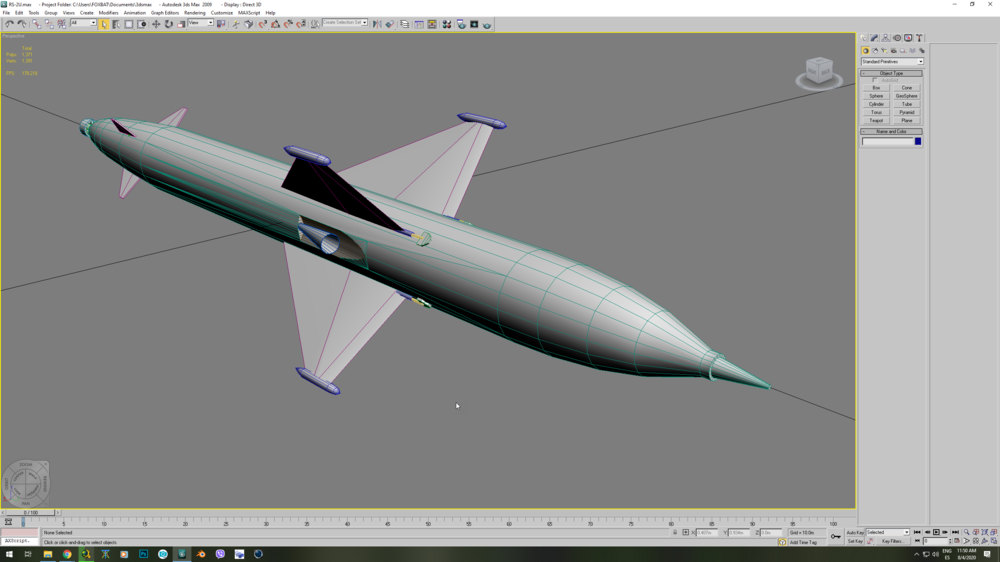Activate the Select and Link tool
This screenshot has height=562, width=1000.
point(36,24)
